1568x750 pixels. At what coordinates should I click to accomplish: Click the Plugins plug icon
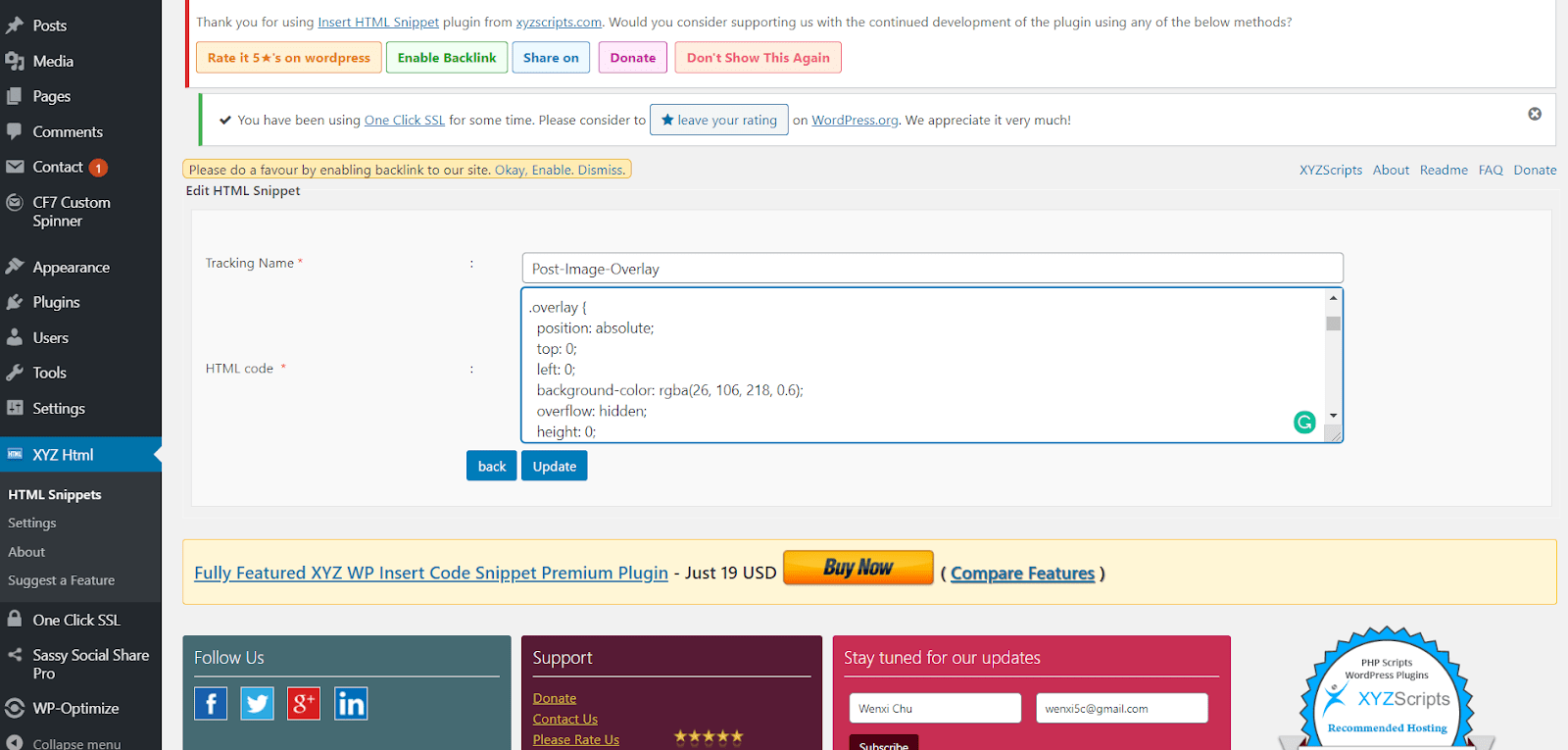(x=15, y=302)
